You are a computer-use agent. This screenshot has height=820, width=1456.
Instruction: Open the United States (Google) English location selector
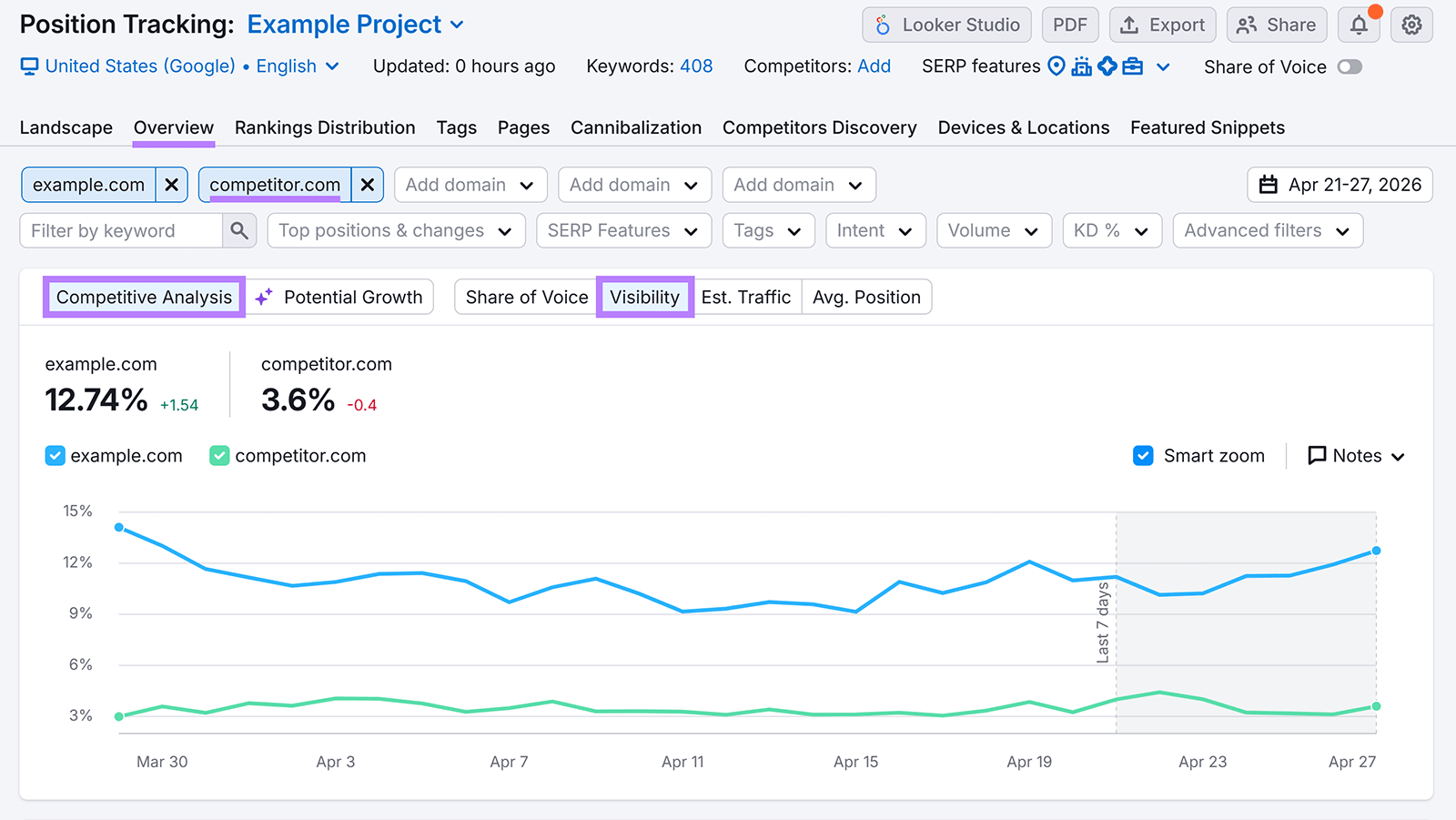[180, 66]
